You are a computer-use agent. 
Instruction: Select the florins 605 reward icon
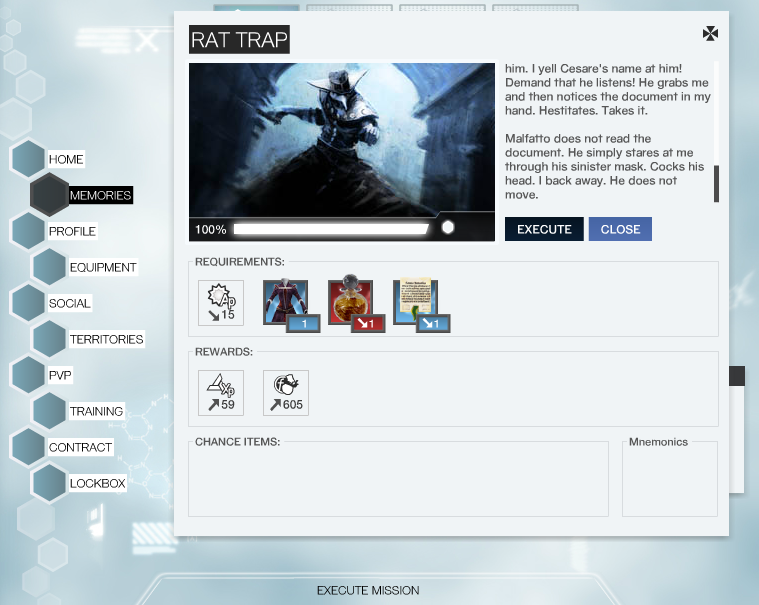coord(286,393)
